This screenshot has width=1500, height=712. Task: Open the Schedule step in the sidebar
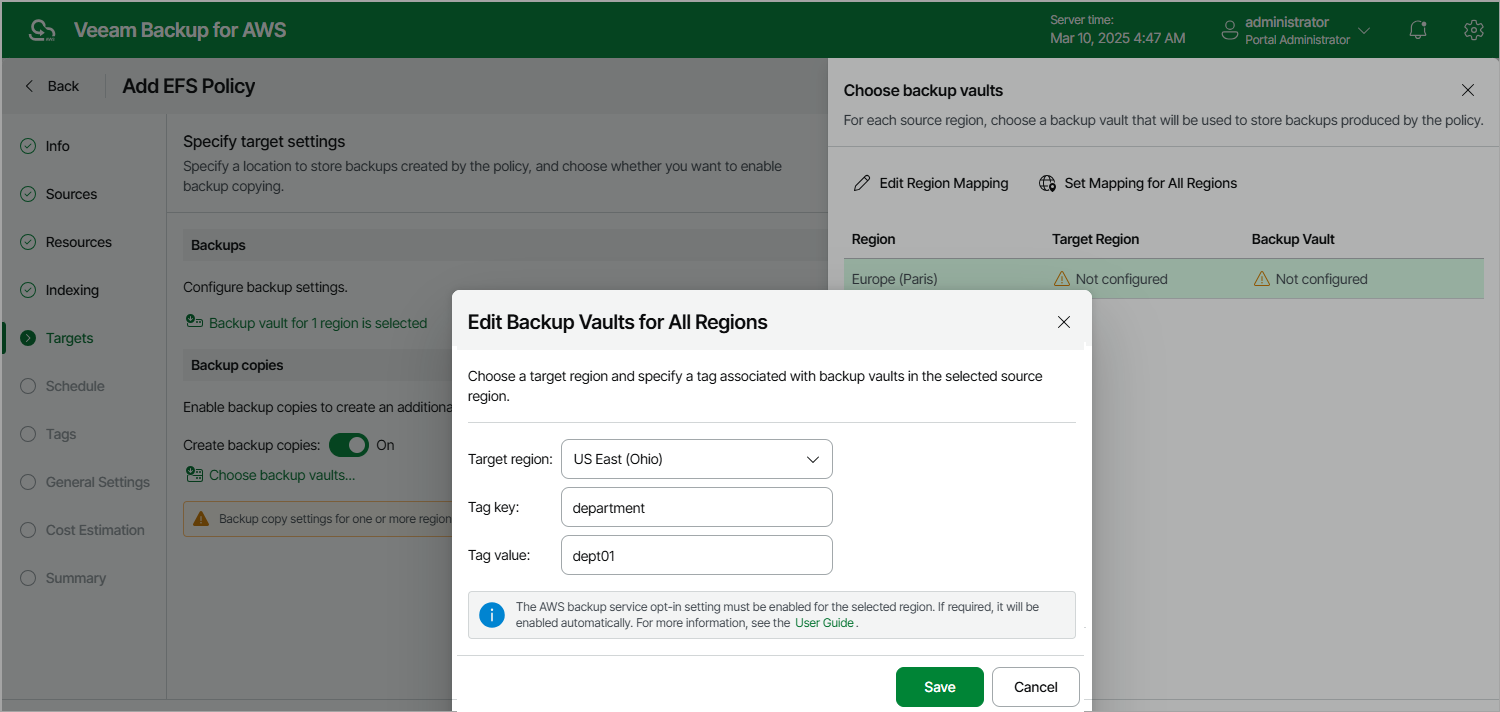point(75,386)
